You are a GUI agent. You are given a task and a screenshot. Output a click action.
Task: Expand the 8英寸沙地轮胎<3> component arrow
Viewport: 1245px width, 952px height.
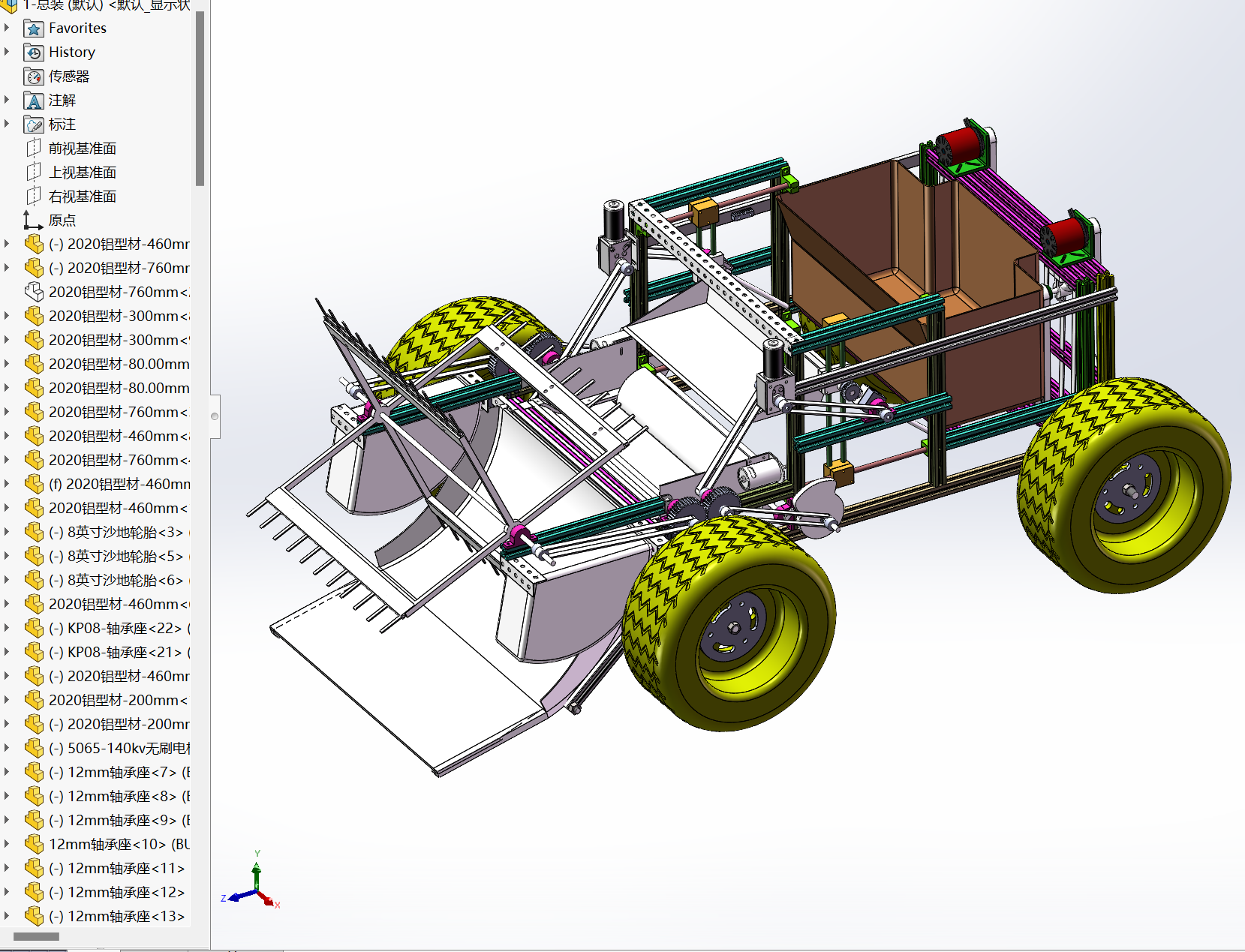coord(8,533)
